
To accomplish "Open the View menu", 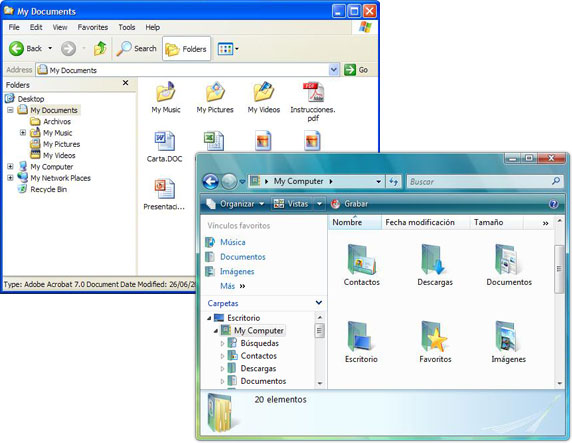I will tap(60, 27).
